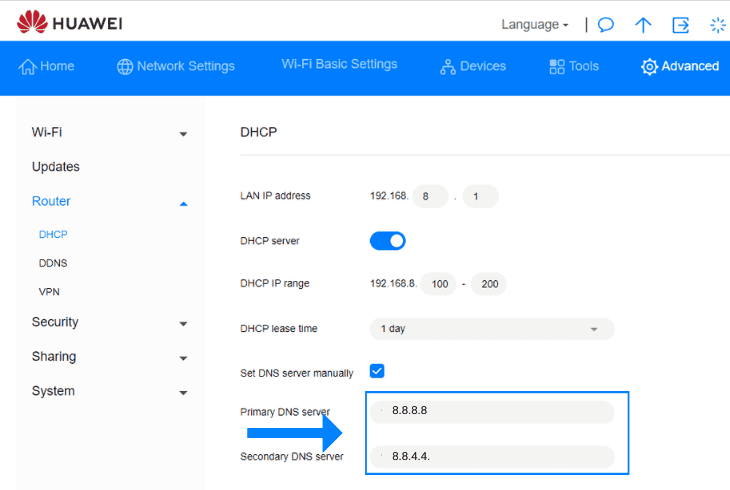Image resolution: width=730 pixels, height=490 pixels.
Task: Click the globe icon for Network Settings
Action: coord(125,67)
